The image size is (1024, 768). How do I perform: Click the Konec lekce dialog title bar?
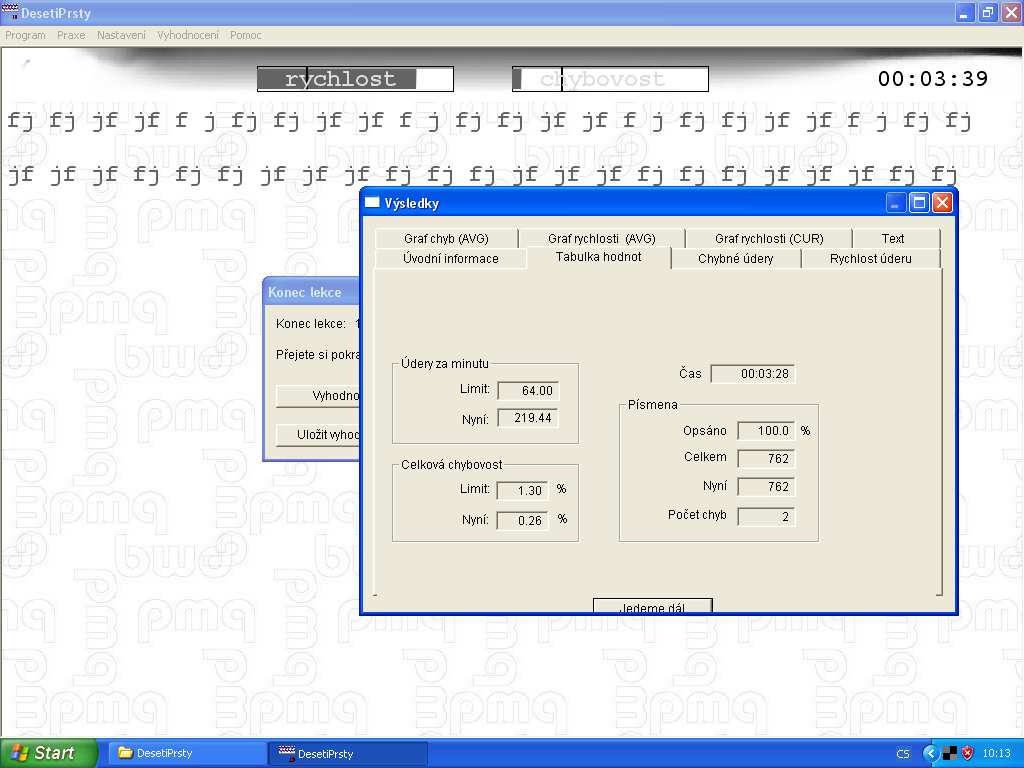click(312, 292)
